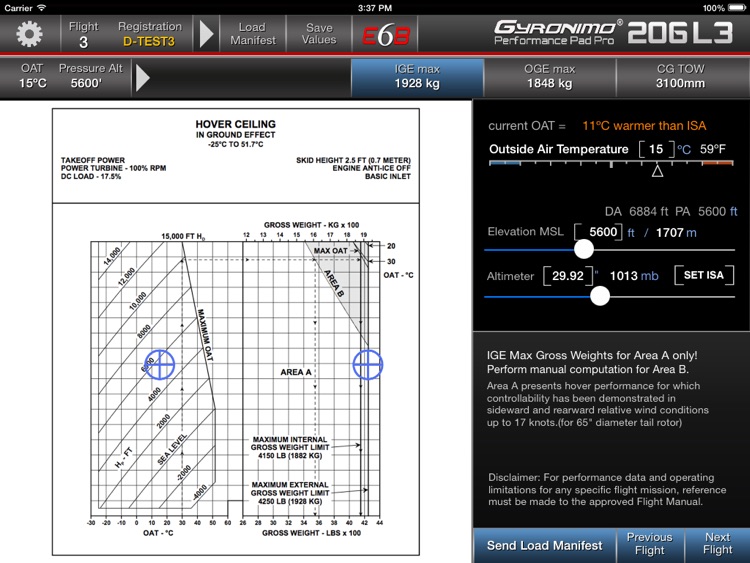Adjust the Altimeter slider knob
This screenshot has height=563, width=750.
(600, 296)
